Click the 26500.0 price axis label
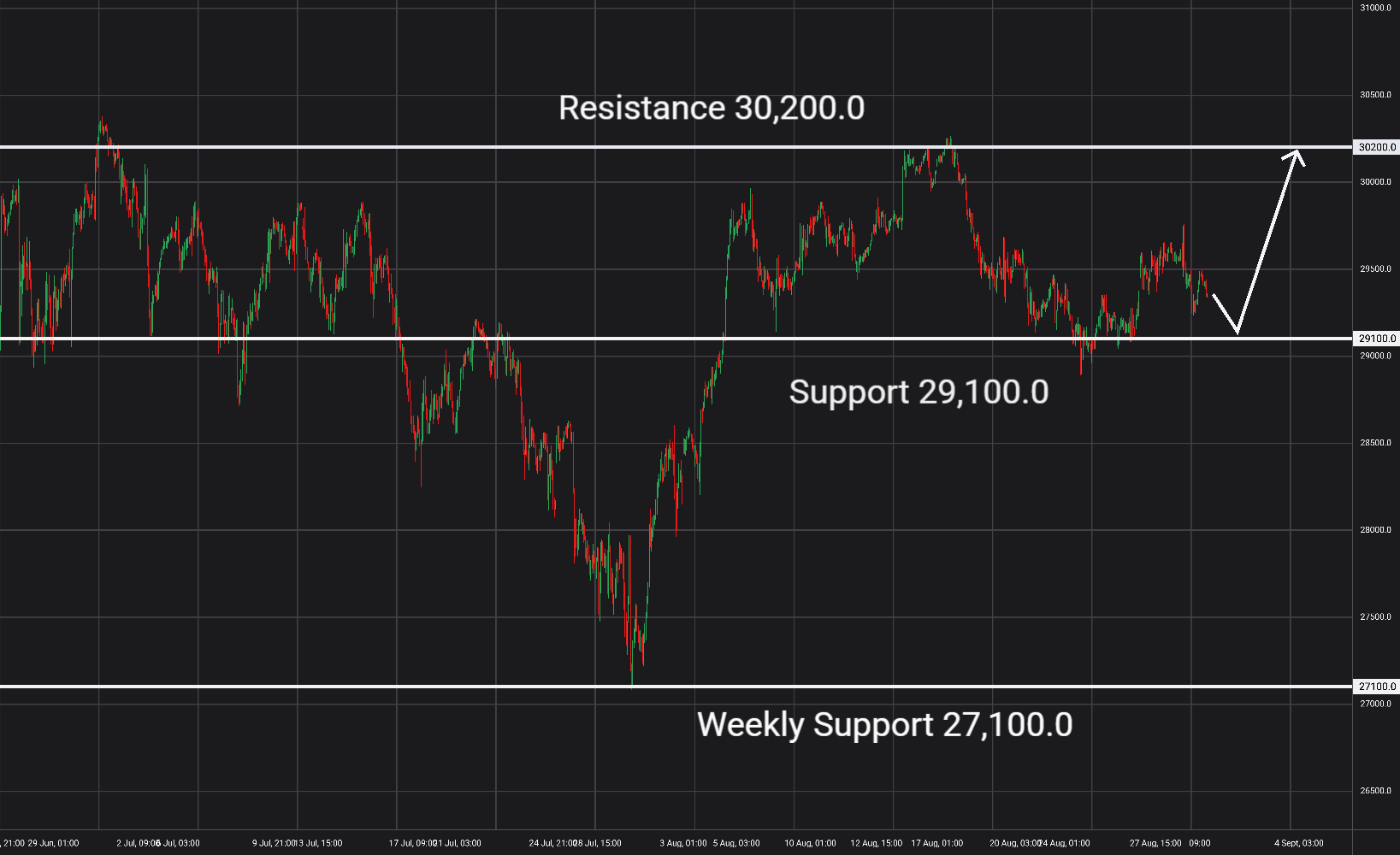The height and width of the screenshot is (855, 1400). (1375, 791)
